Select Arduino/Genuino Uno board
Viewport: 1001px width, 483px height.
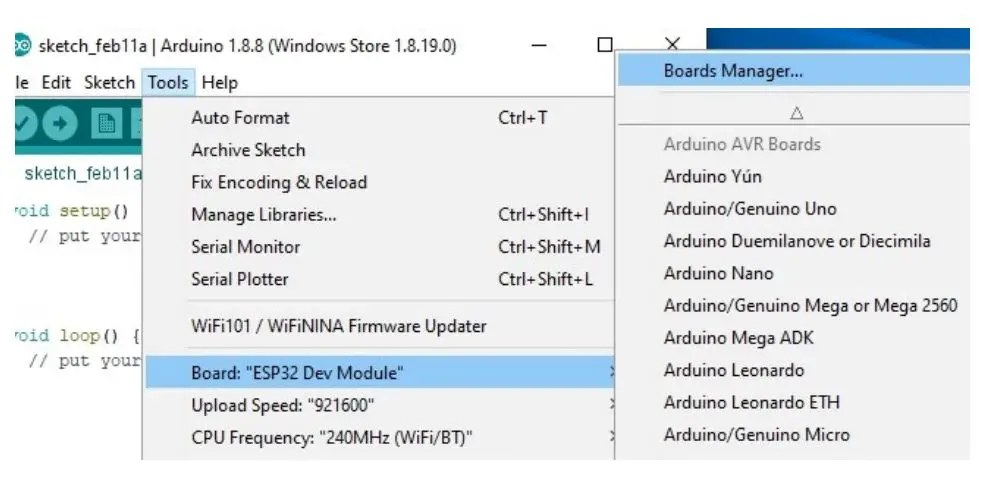coord(750,209)
